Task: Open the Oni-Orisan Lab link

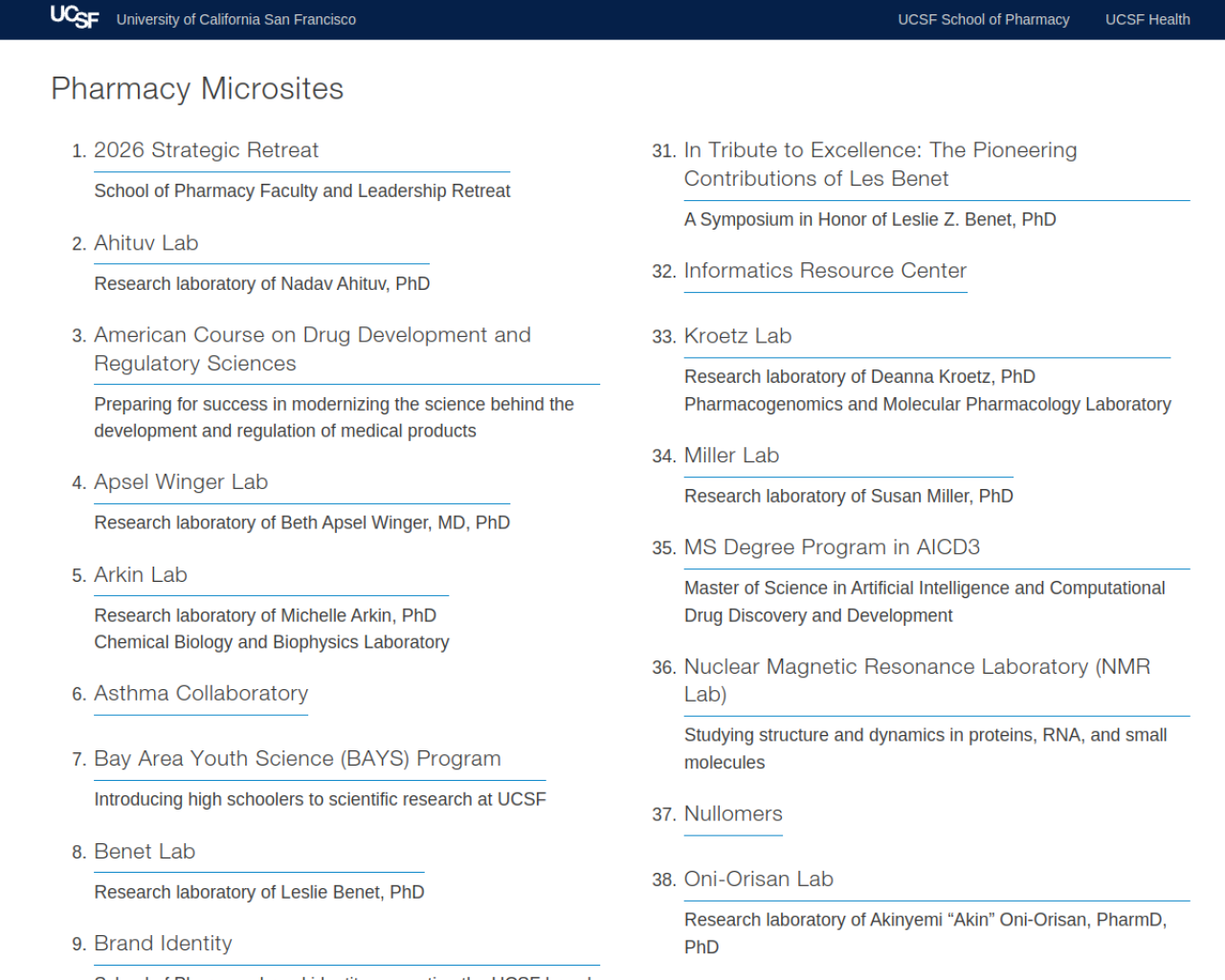Action: click(x=759, y=880)
